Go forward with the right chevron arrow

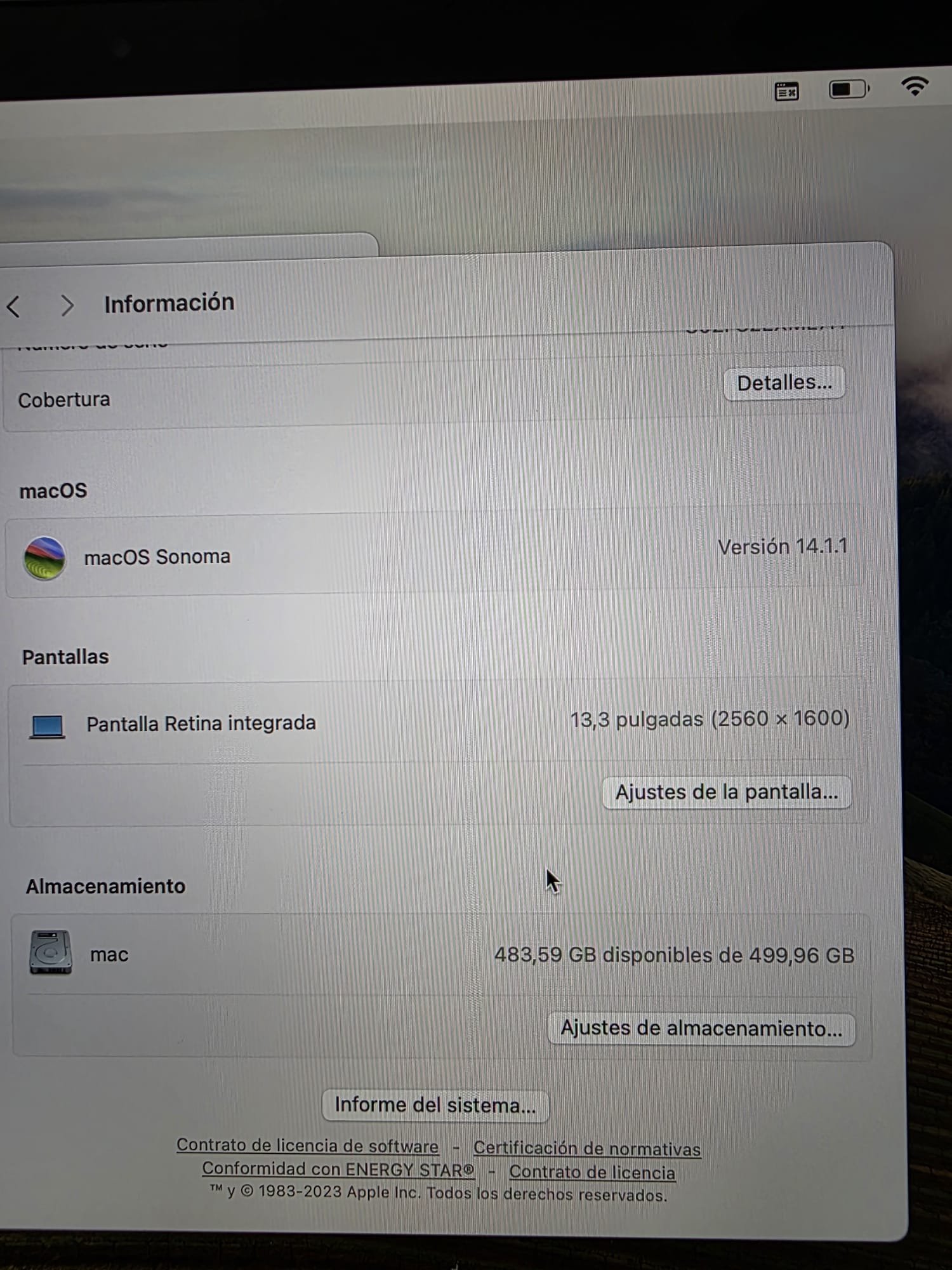pyautogui.click(x=67, y=305)
